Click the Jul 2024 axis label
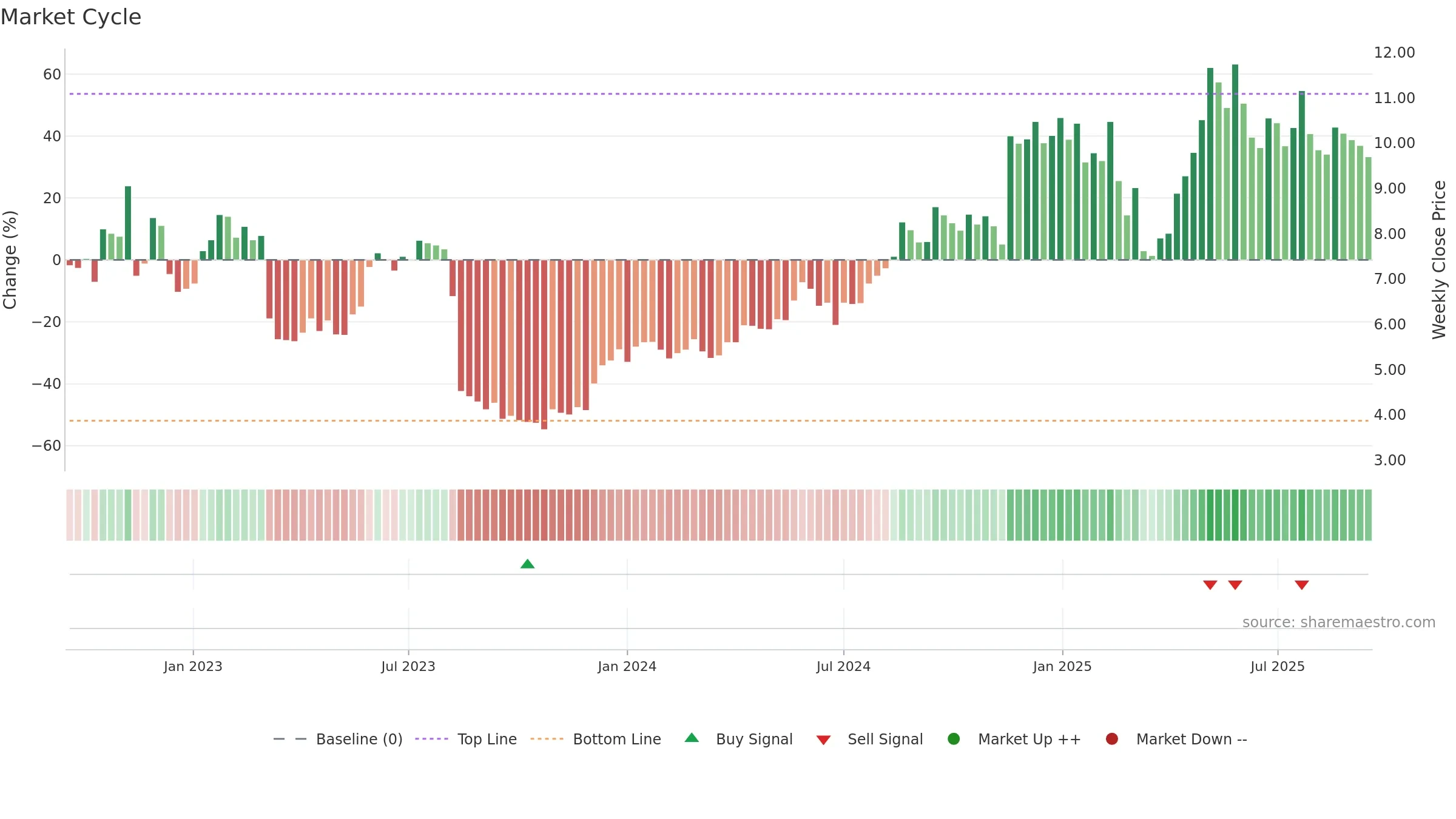This screenshot has width=1456, height=819. 843,666
